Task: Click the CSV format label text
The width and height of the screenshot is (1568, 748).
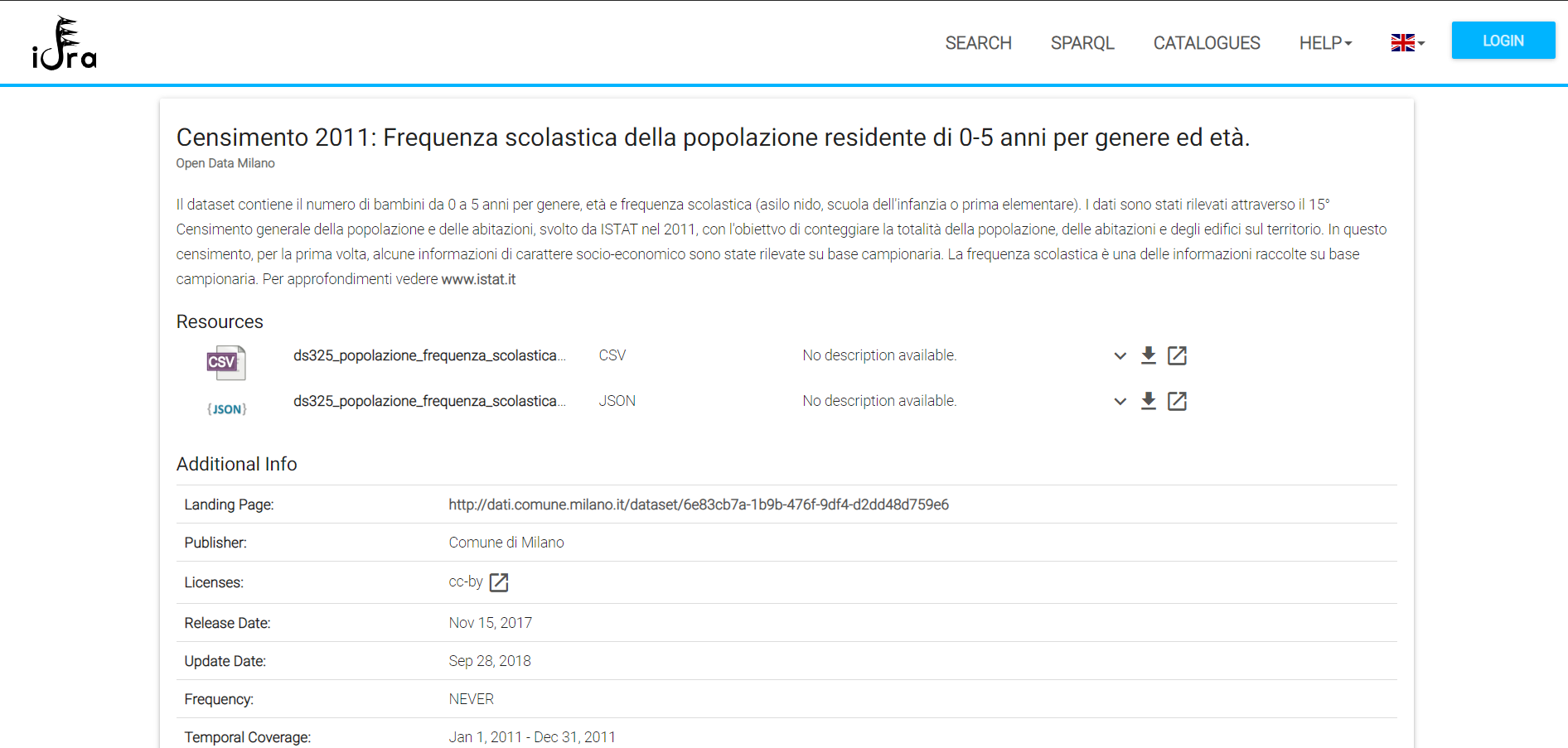Action: point(612,355)
